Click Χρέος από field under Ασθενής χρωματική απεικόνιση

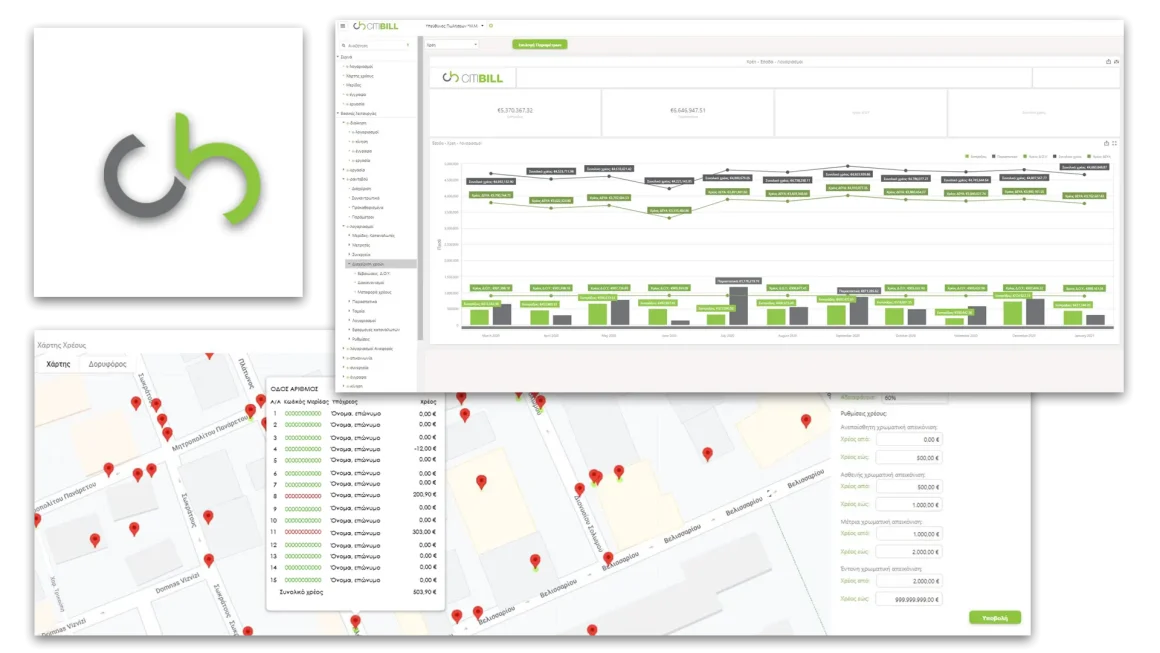pos(908,487)
